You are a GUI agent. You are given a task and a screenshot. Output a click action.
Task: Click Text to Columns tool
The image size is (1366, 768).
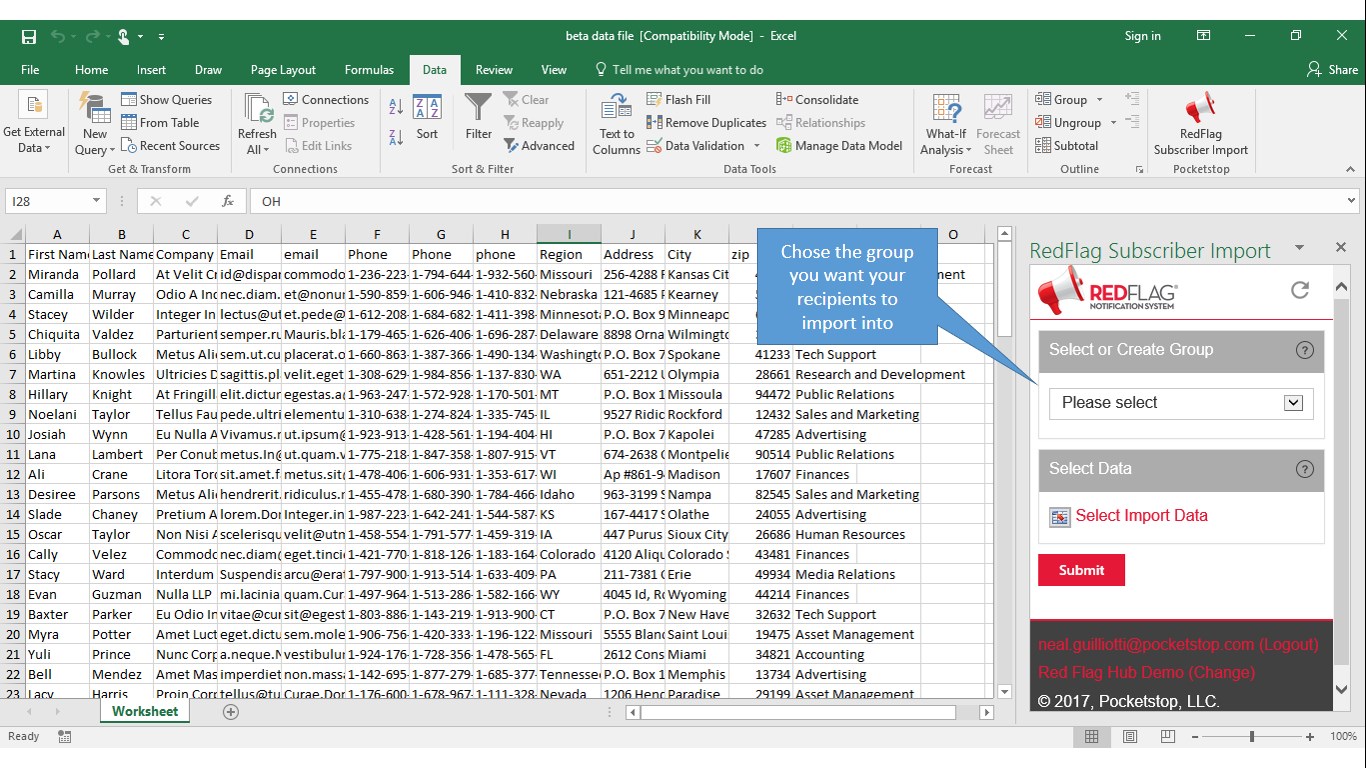click(616, 126)
